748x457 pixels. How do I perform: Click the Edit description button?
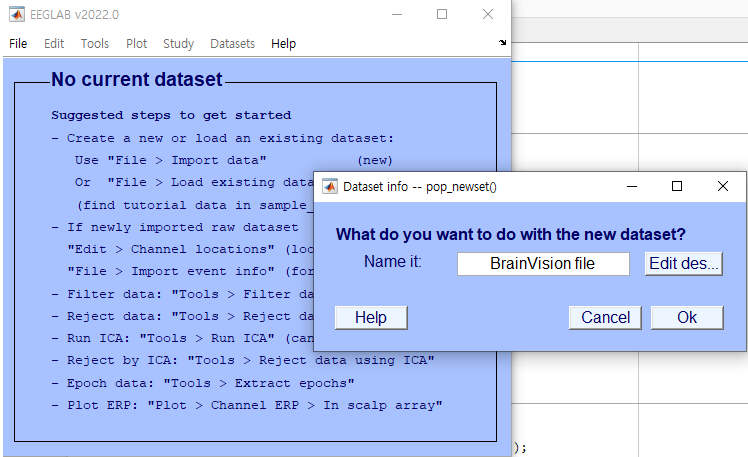click(684, 264)
